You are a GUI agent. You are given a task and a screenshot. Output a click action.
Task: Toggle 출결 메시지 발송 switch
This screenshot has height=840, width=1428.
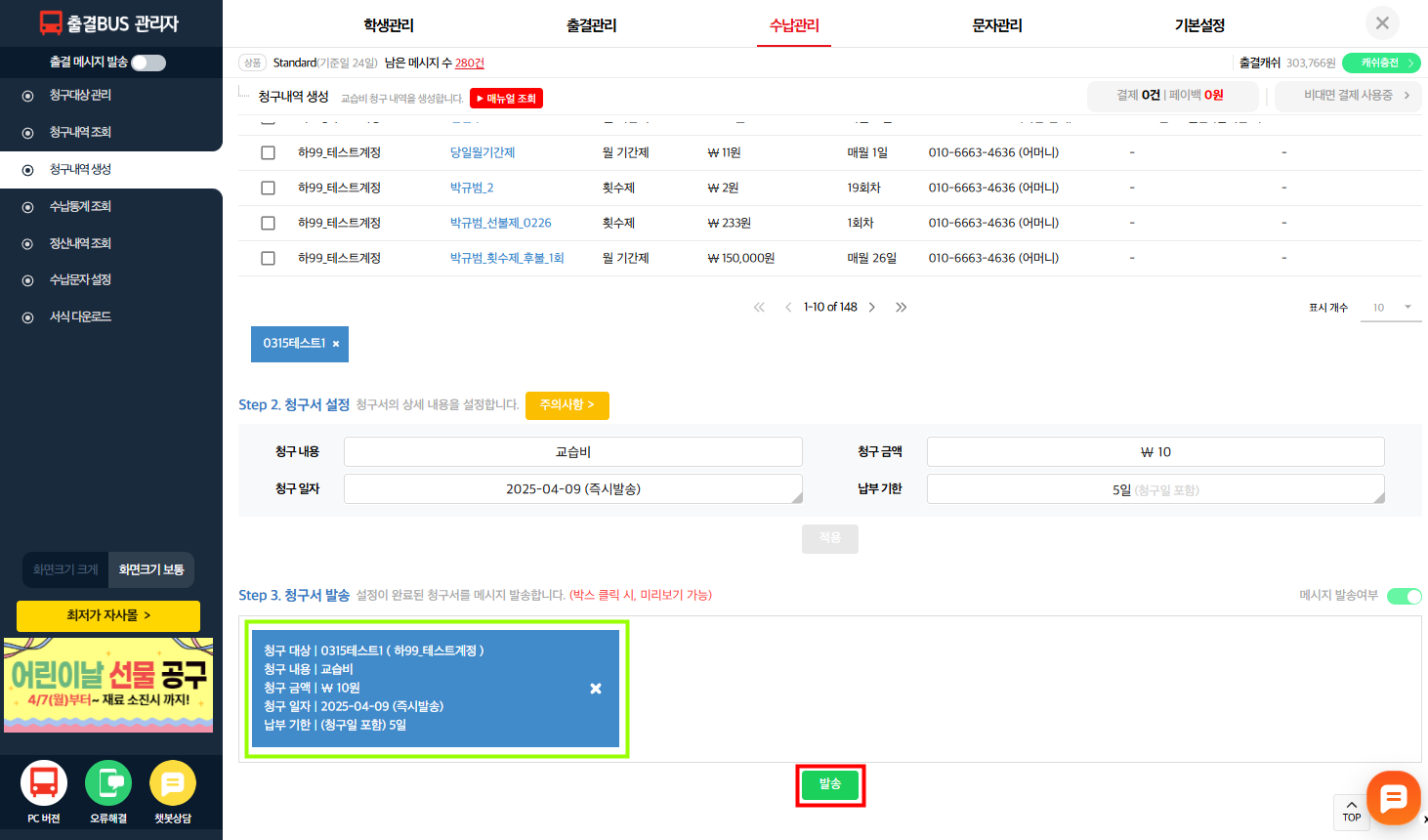(148, 63)
